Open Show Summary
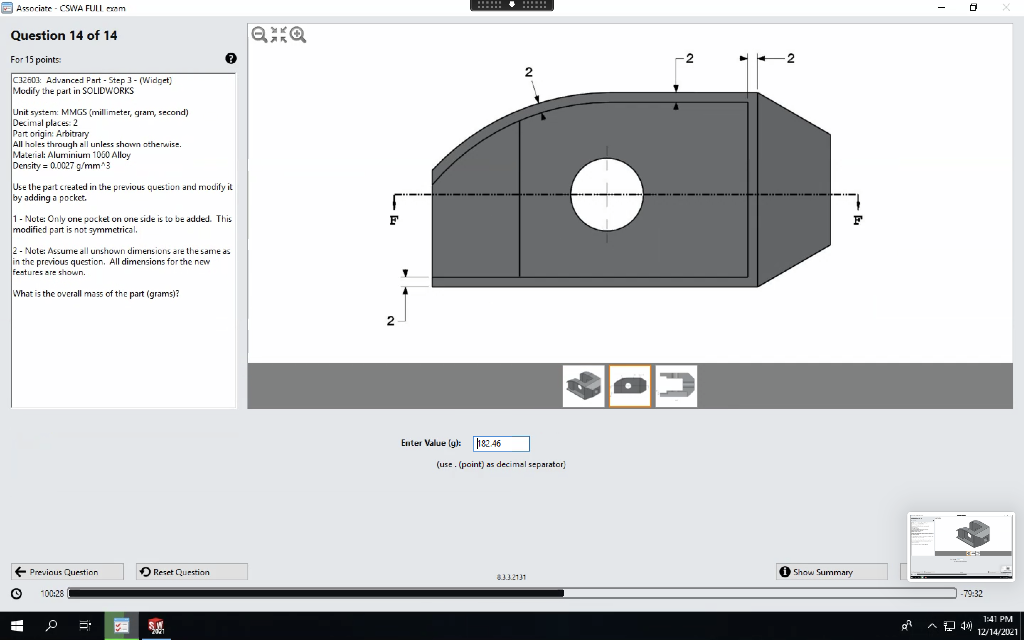The height and width of the screenshot is (640, 1024). click(830, 571)
